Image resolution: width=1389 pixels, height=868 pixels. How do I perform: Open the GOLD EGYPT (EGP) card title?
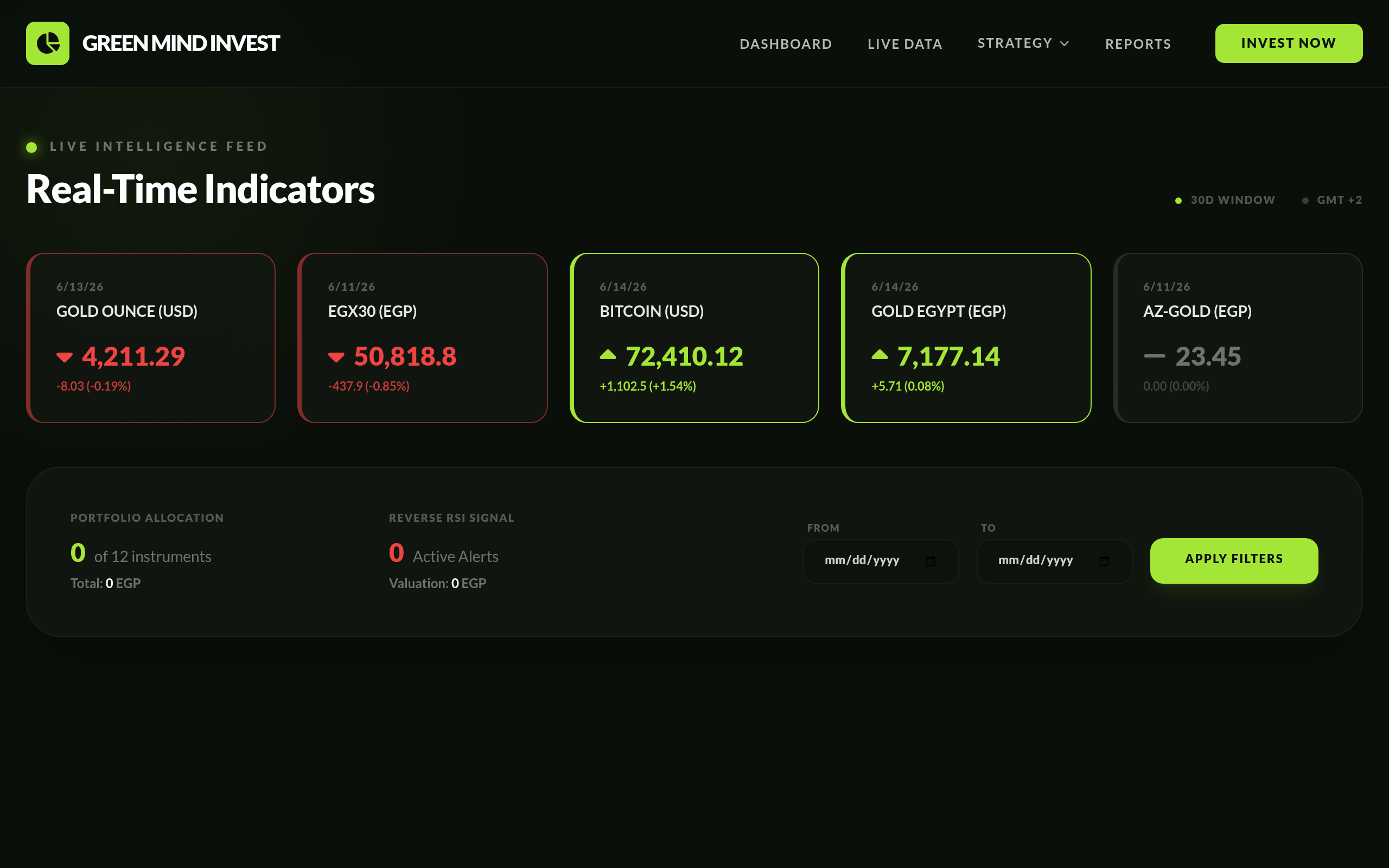point(939,311)
